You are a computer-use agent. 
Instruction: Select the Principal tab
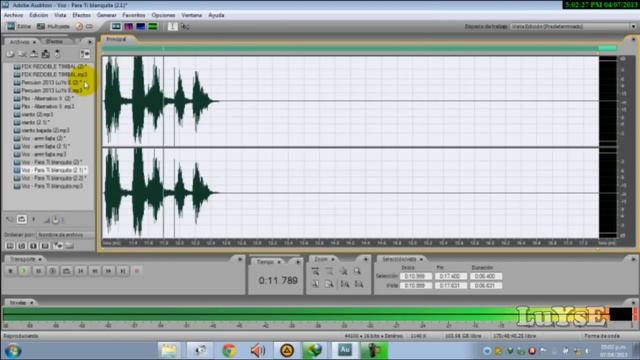coord(116,39)
